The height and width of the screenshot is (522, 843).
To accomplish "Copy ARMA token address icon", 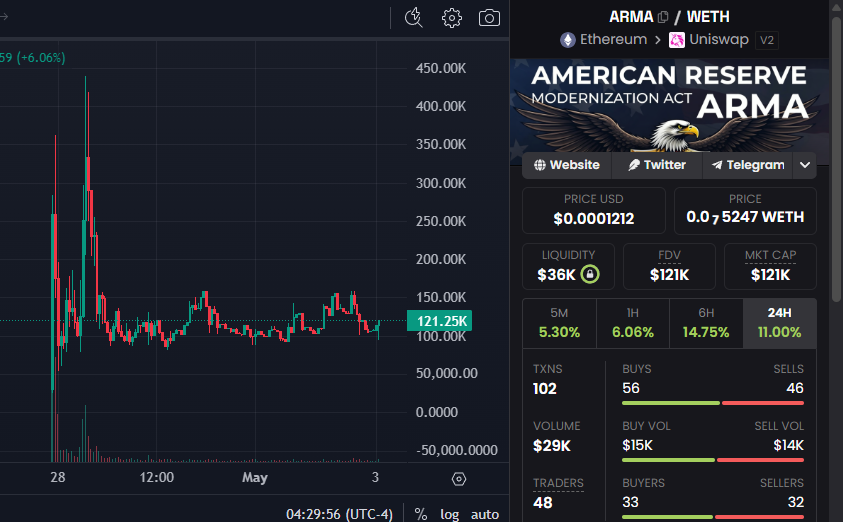I will tap(663, 17).
